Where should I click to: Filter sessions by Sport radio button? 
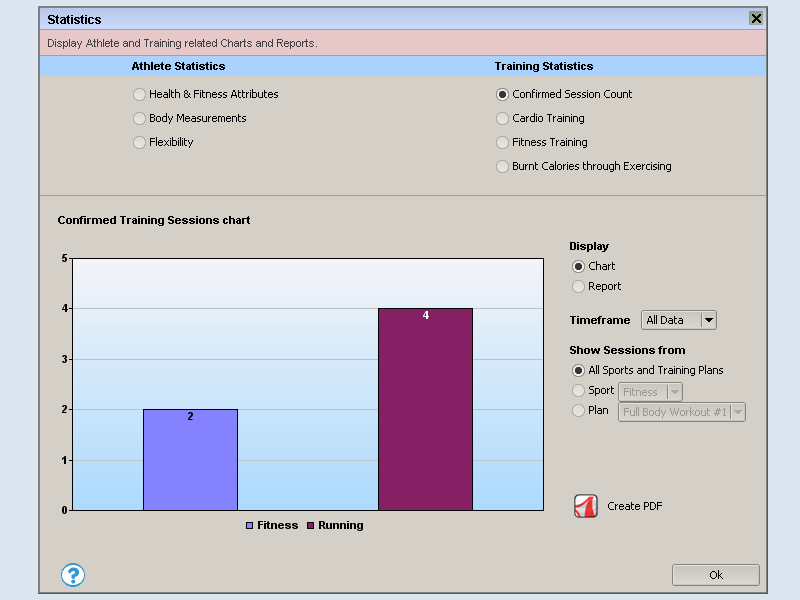[578, 390]
